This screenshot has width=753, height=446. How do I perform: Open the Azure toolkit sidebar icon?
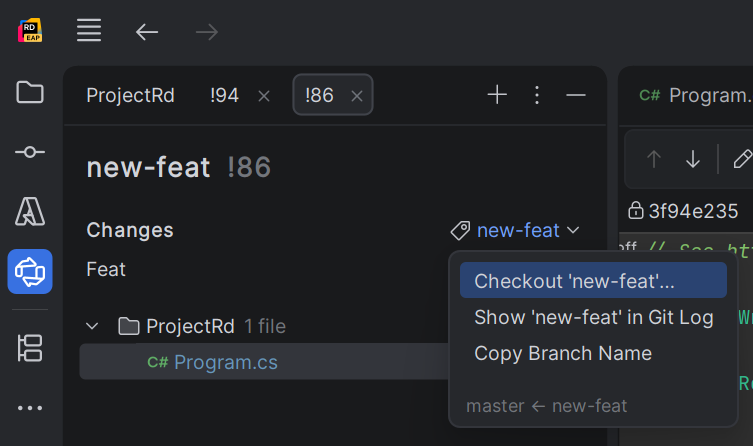pyautogui.click(x=30, y=211)
